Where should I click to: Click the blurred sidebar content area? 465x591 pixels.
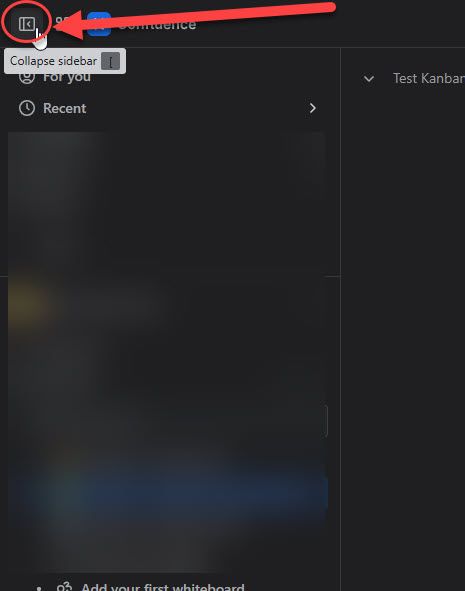(x=168, y=351)
